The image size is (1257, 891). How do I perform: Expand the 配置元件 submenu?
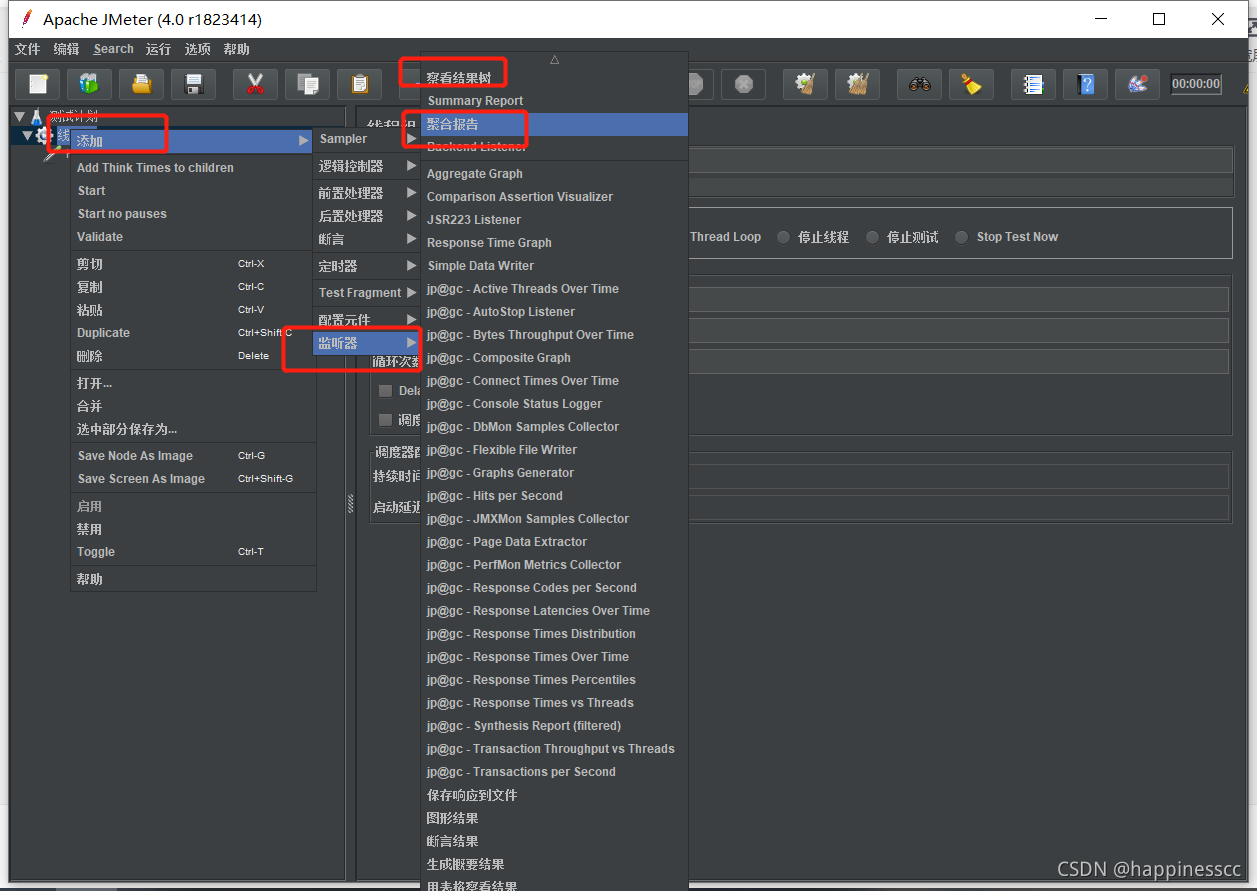click(x=367, y=320)
